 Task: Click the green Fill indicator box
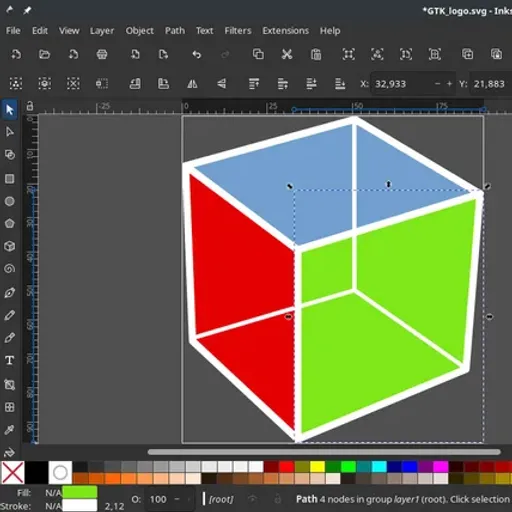pyautogui.click(x=80, y=492)
